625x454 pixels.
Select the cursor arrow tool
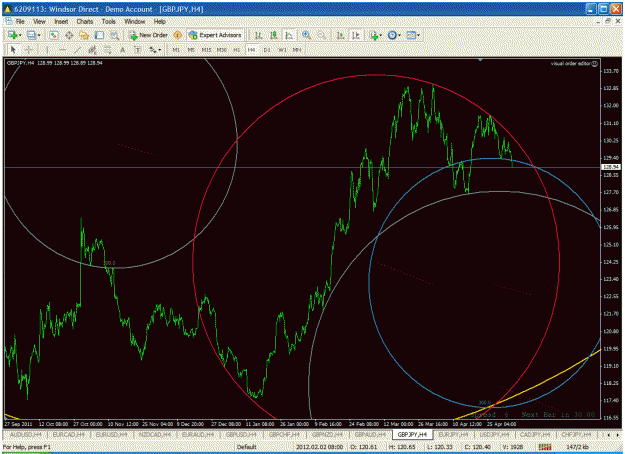[x=13, y=50]
